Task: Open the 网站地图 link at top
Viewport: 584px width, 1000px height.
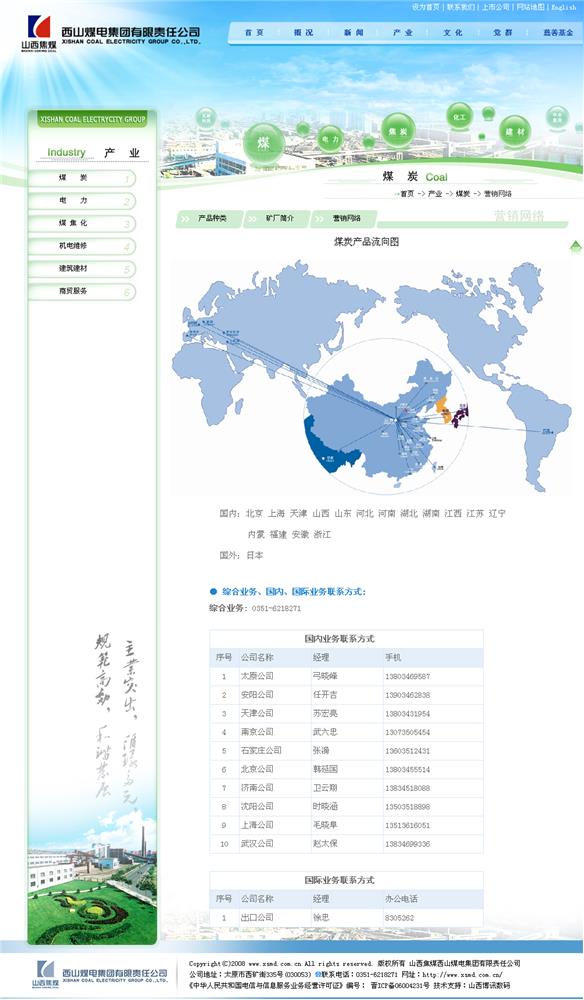Action: [530, 7]
